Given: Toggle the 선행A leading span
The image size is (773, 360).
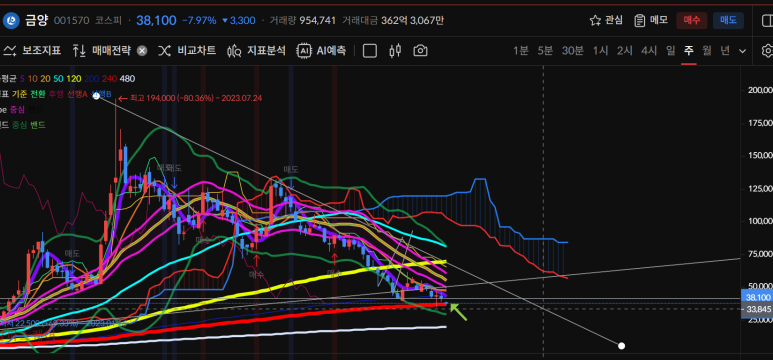Looking at the screenshot, I should click(77, 94).
